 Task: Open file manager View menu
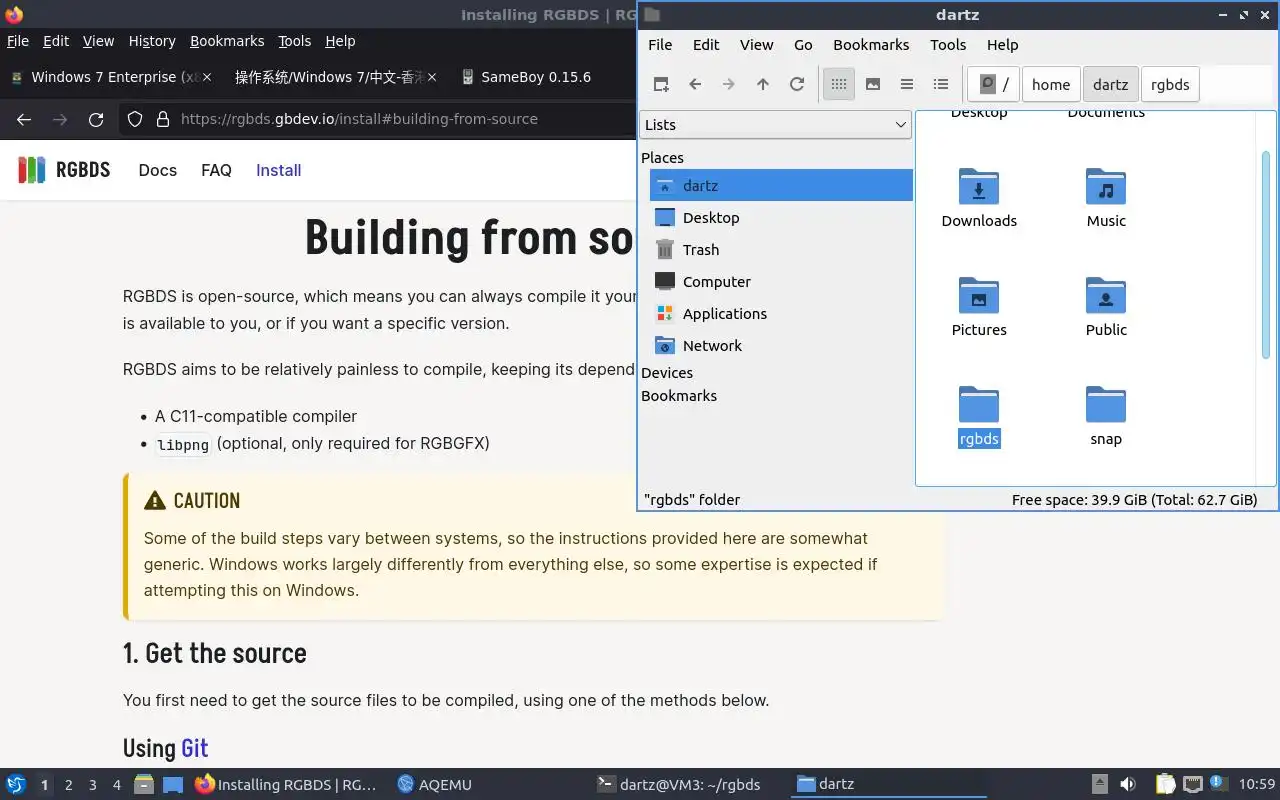[x=756, y=44]
